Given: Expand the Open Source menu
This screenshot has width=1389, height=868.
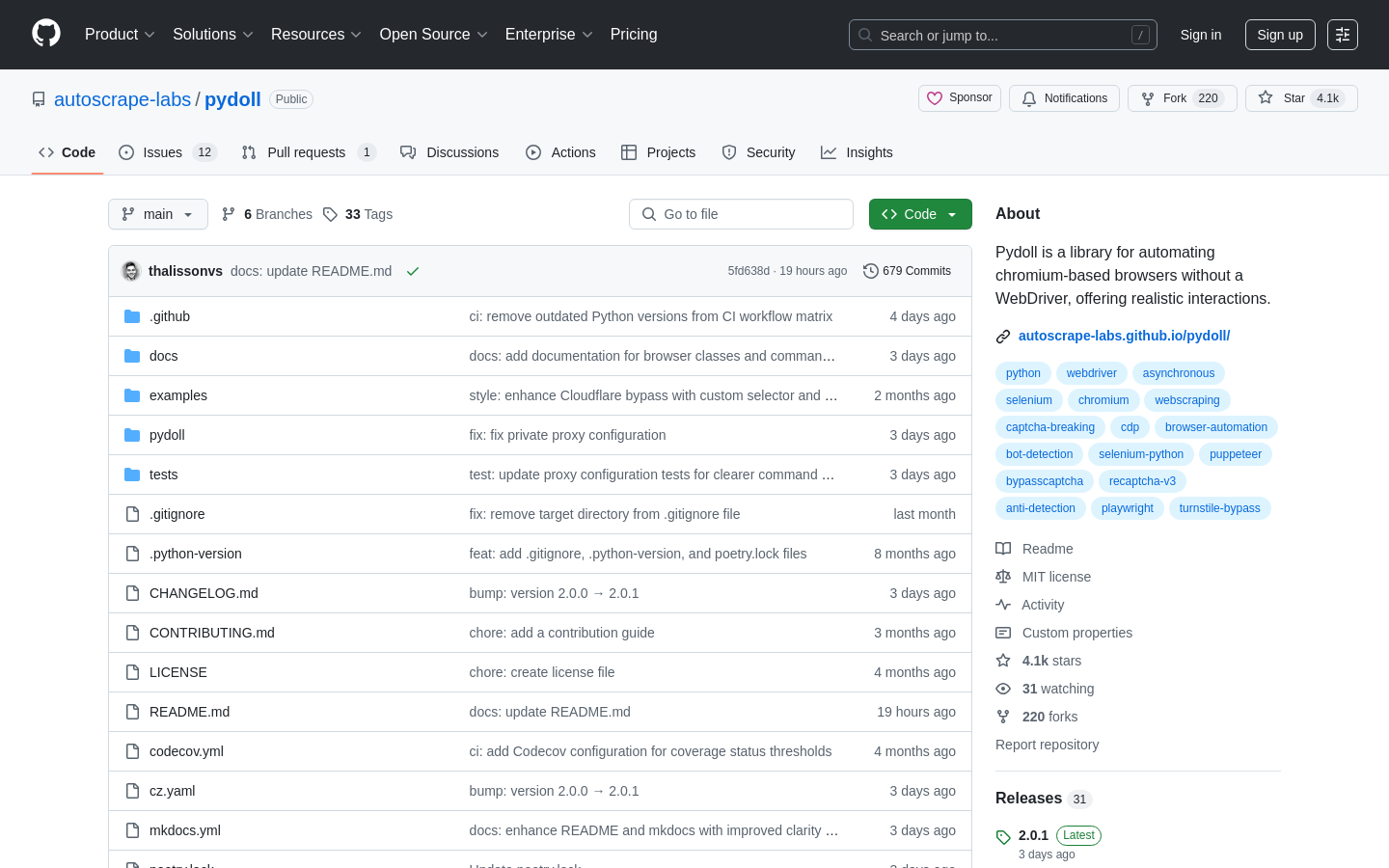Looking at the screenshot, I should coord(434,34).
